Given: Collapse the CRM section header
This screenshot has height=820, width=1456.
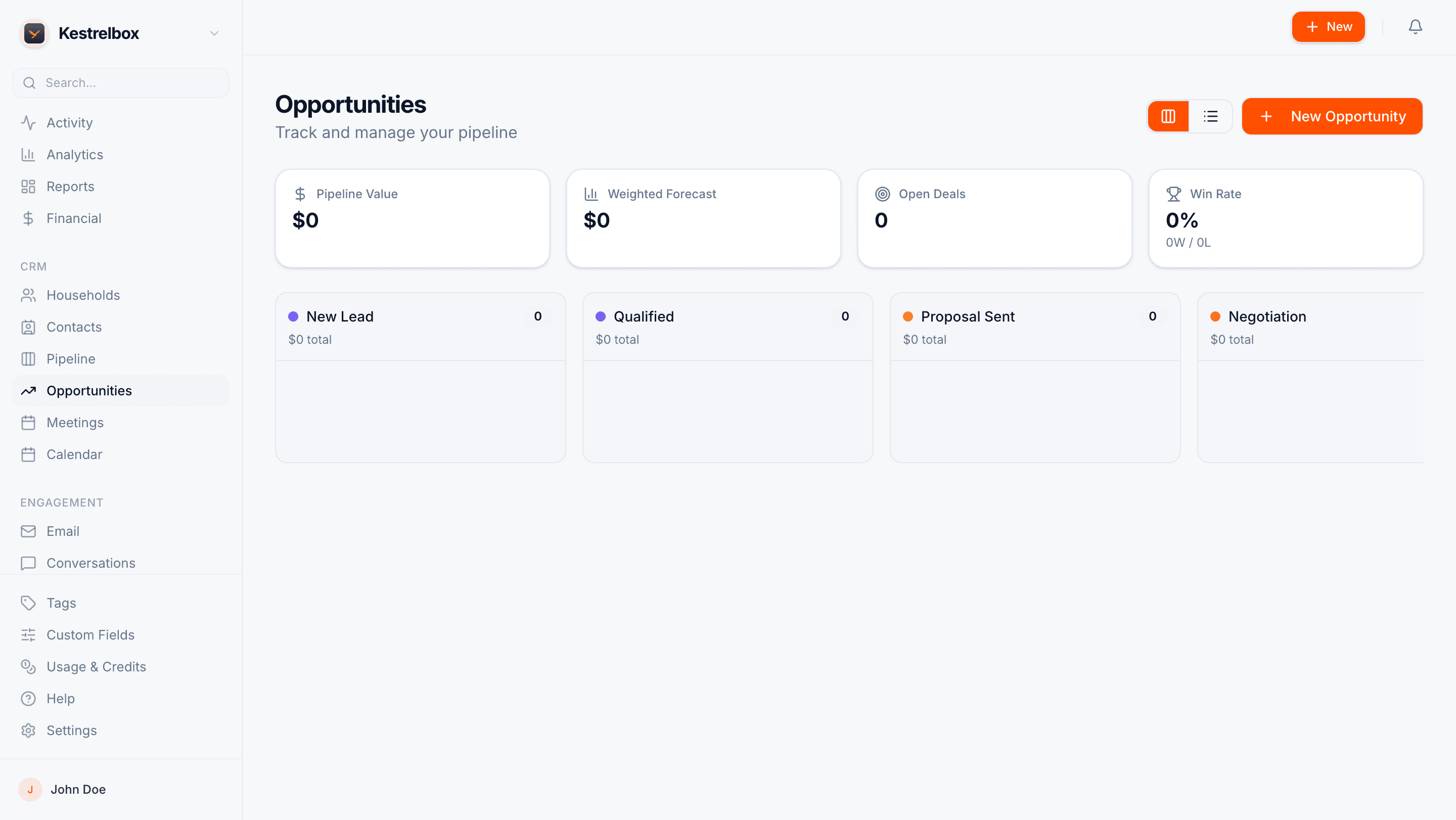Looking at the screenshot, I should [x=34, y=266].
